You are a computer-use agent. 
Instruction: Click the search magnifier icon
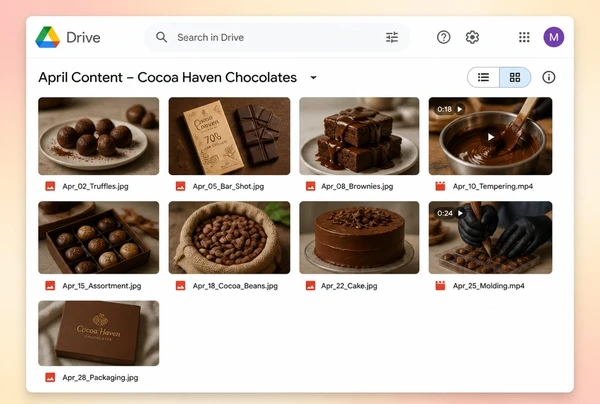pos(161,37)
